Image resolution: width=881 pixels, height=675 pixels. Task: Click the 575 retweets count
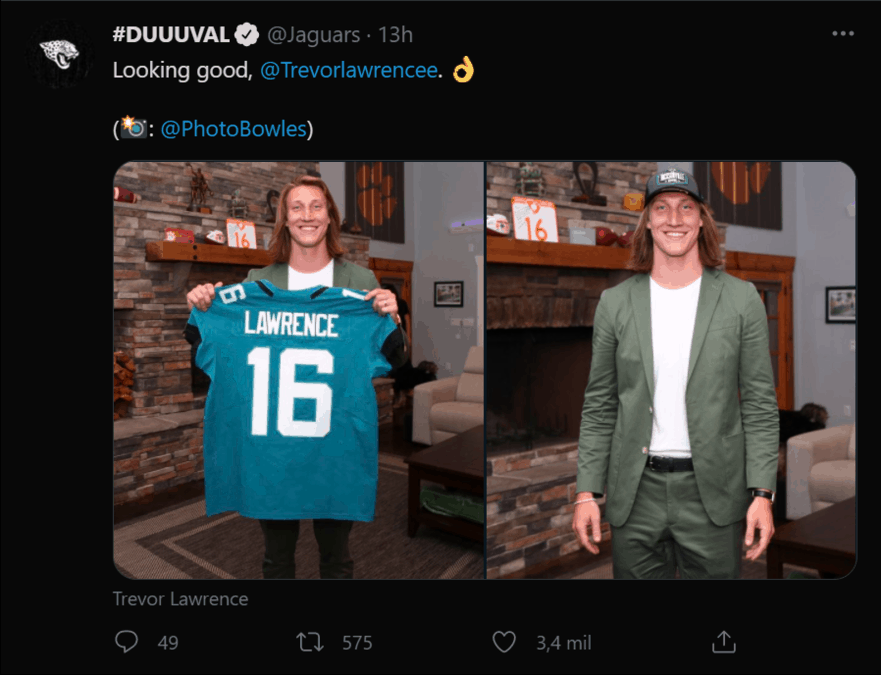click(357, 643)
